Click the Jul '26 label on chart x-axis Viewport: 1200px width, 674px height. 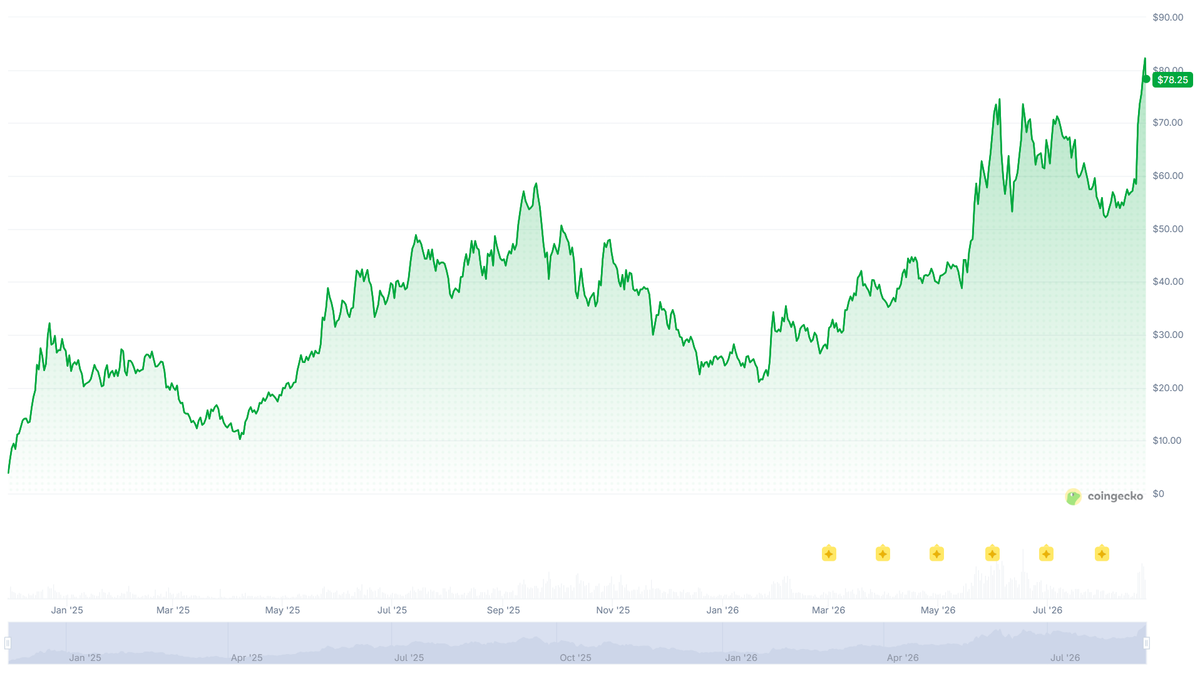click(1047, 610)
